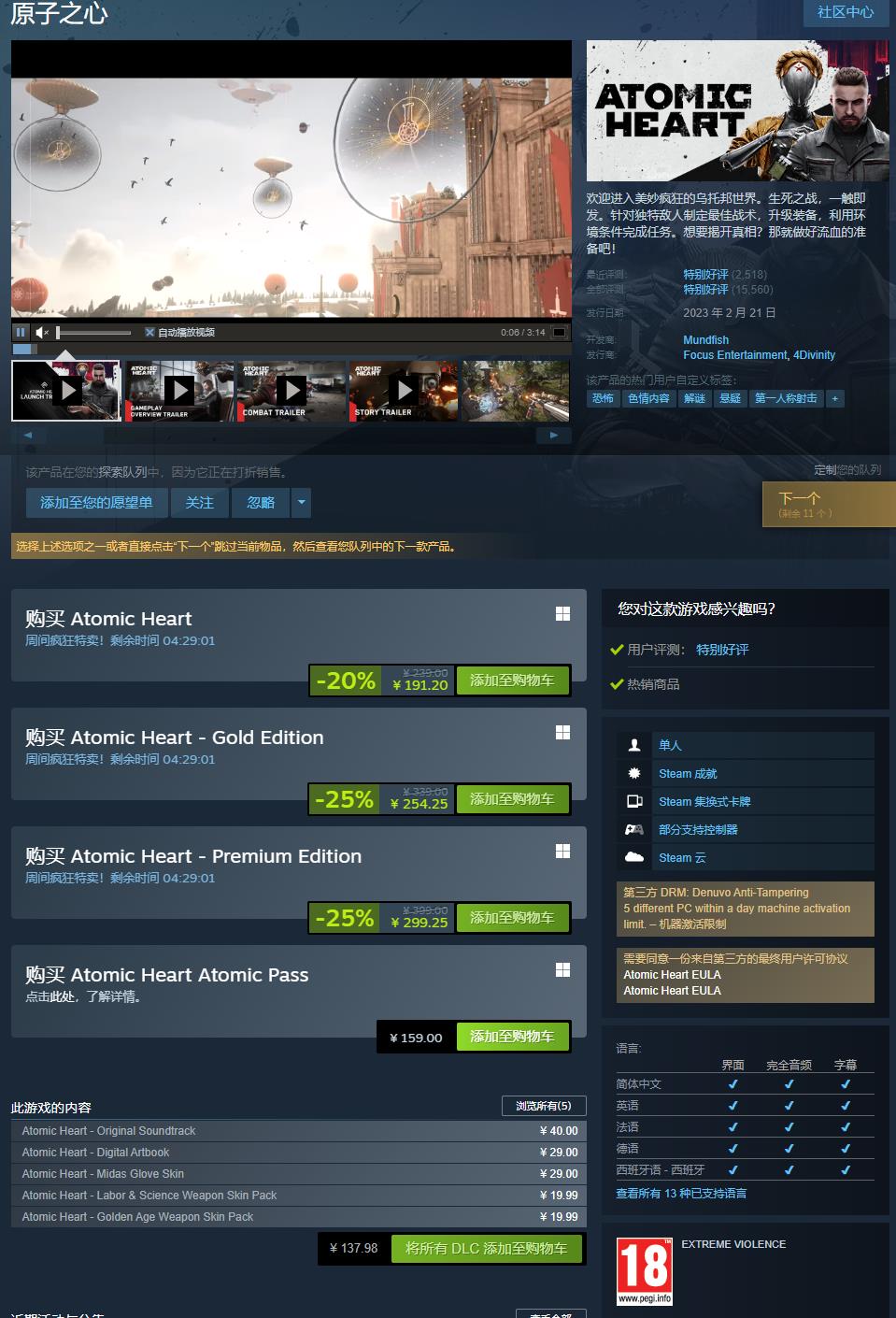This screenshot has height=1318, width=896.
Task: Uncheck the 自动播放视频 autoplay checkbox
Action: coord(149,332)
